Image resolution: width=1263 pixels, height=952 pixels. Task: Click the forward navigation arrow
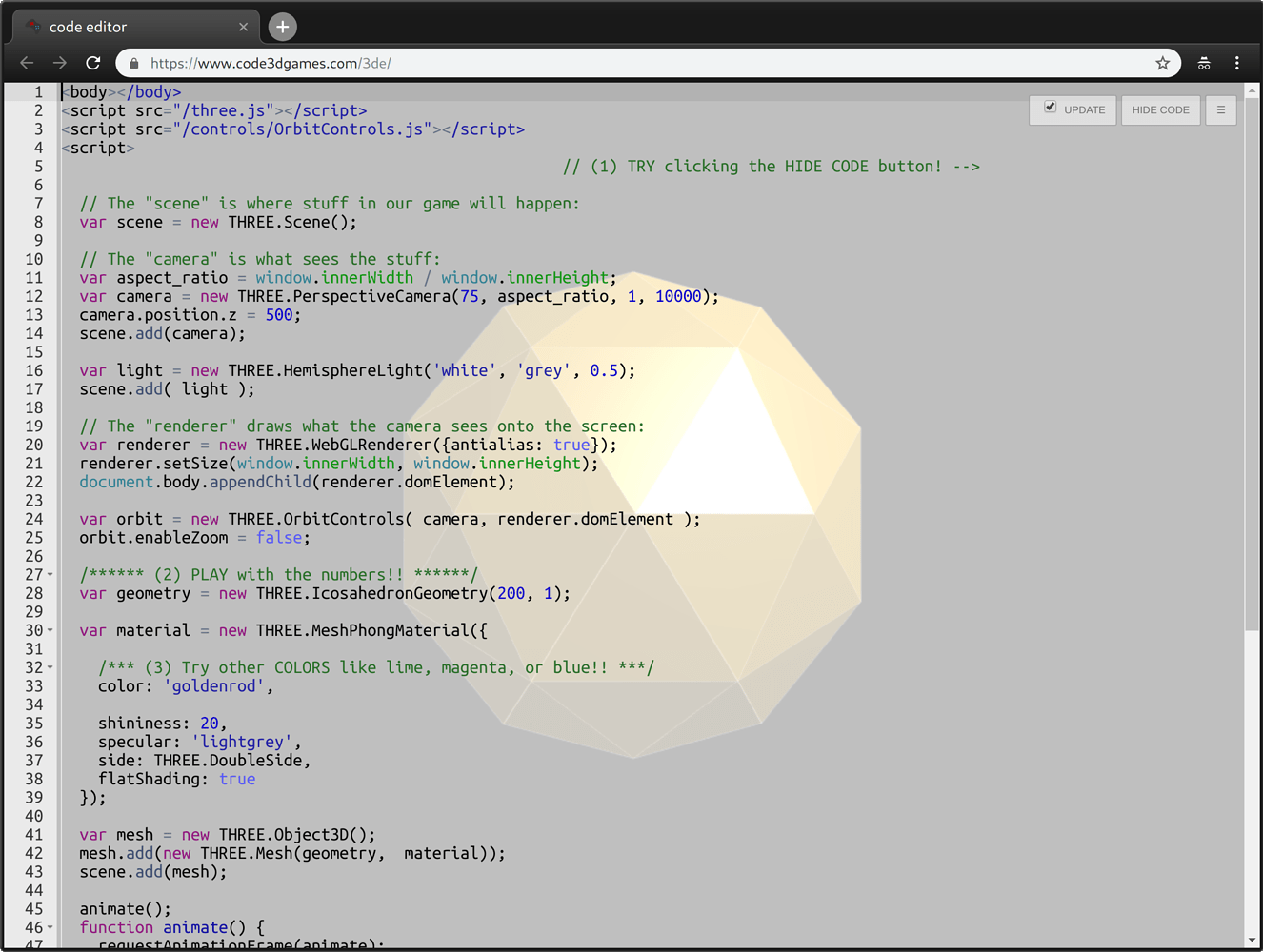coord(59,62)
